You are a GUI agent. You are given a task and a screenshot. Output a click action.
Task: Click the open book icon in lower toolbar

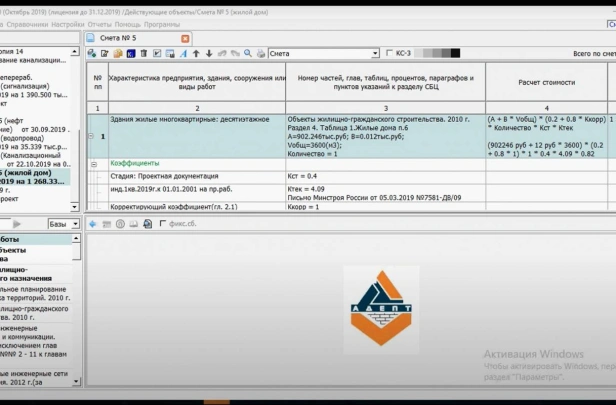pos(134,224)
